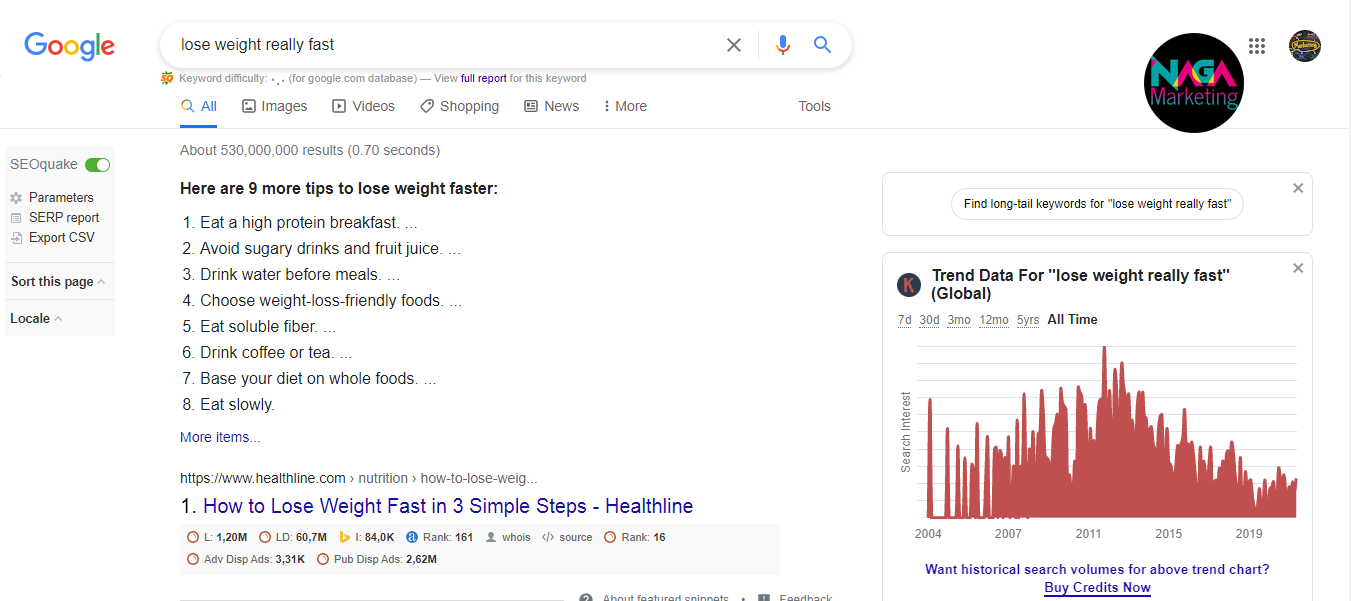Viewport: 1351px width, 601px height.
Task: Open the Healthline result title link
Action: point(448,506)
